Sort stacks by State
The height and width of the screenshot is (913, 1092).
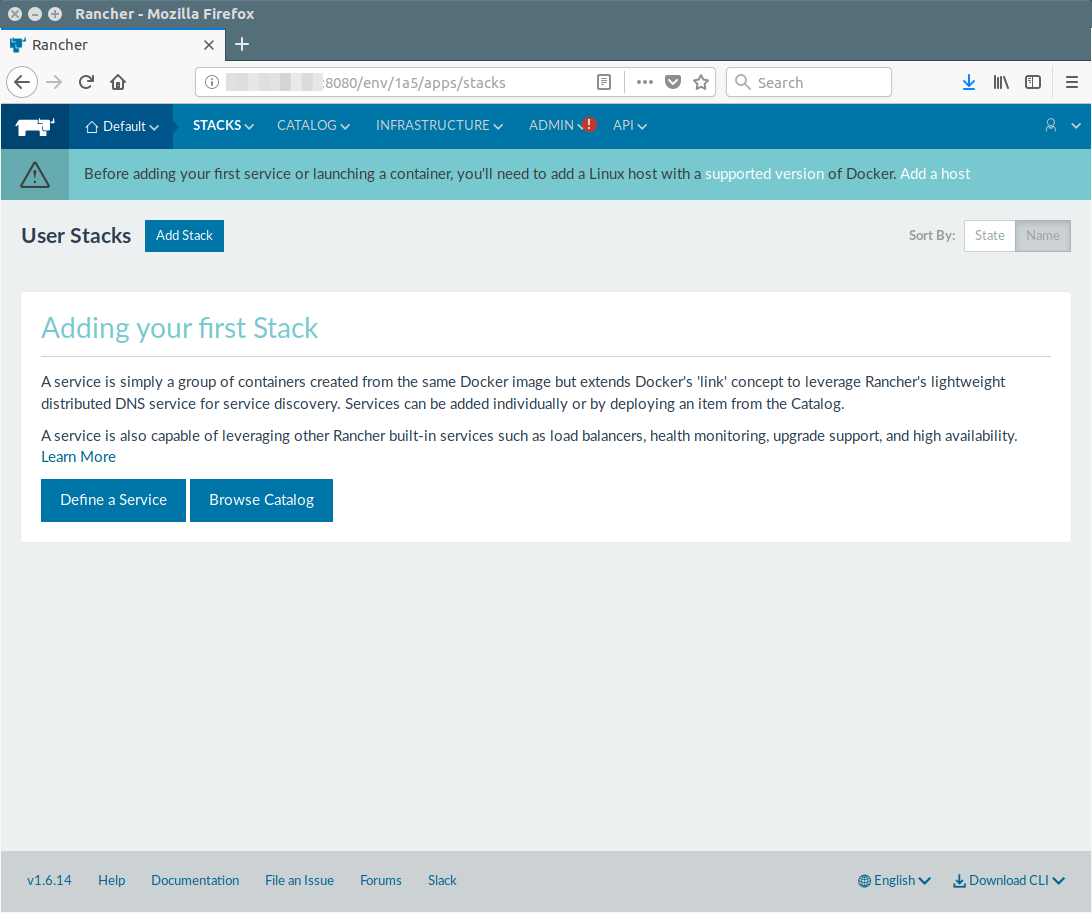click(989, 236)
